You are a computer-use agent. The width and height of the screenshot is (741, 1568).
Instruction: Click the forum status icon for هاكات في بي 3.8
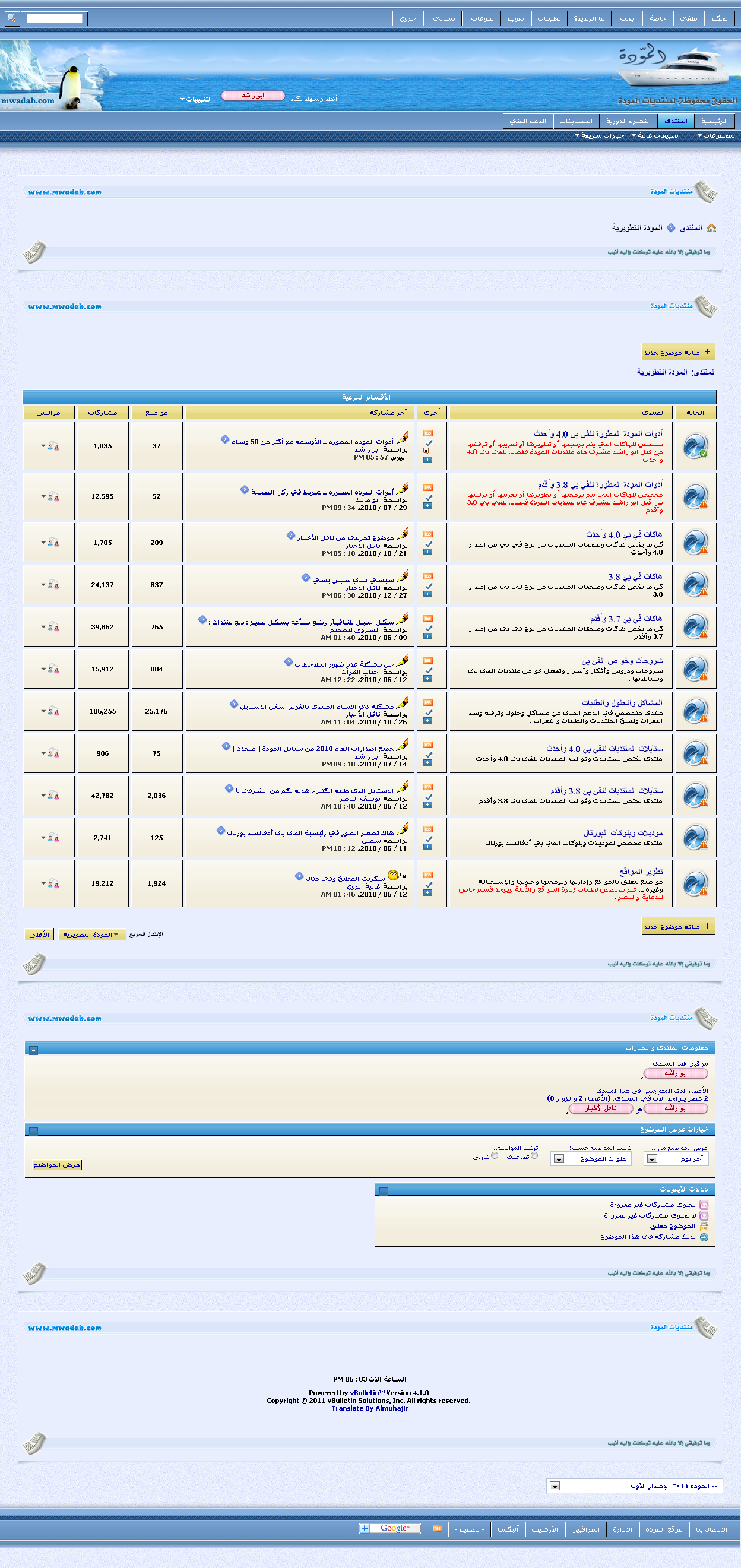695,585
